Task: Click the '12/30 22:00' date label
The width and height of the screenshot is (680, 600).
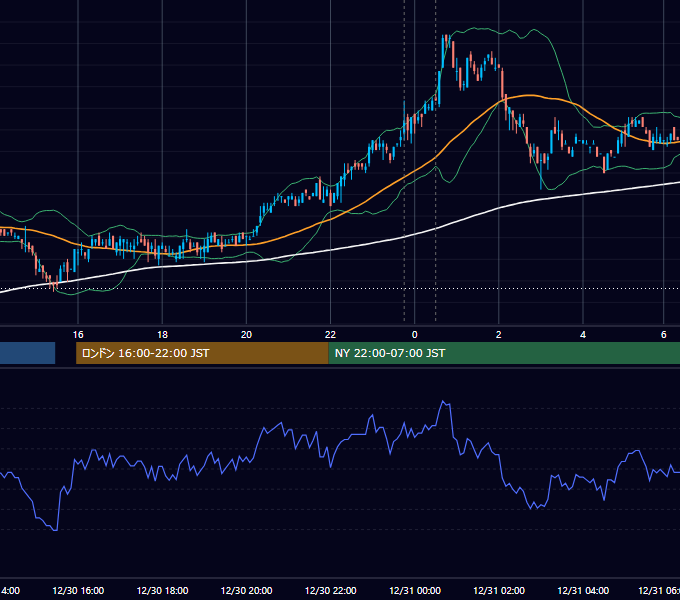Action: point(330,590)
